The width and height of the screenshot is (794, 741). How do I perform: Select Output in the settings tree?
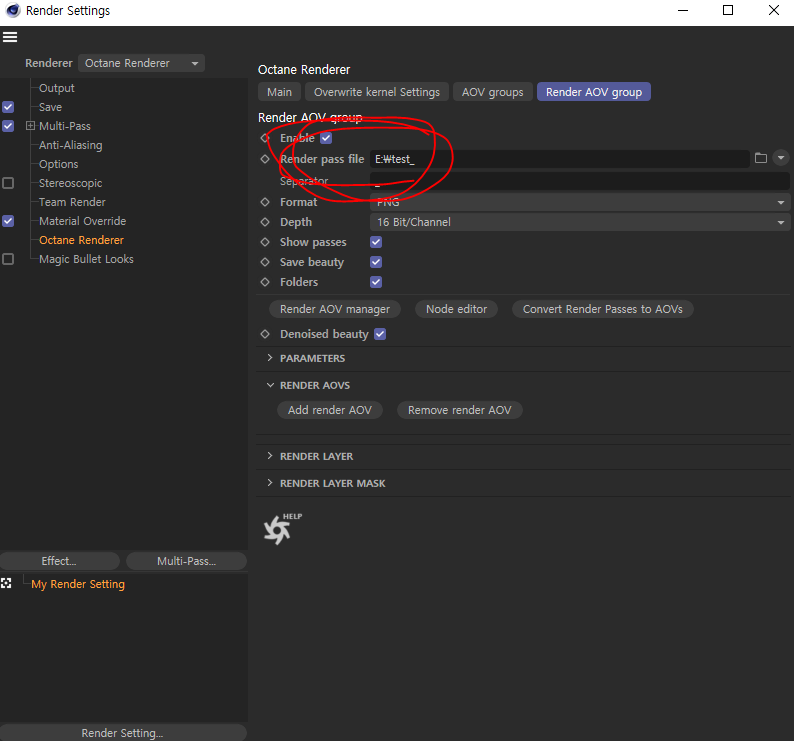coord(57,88)
